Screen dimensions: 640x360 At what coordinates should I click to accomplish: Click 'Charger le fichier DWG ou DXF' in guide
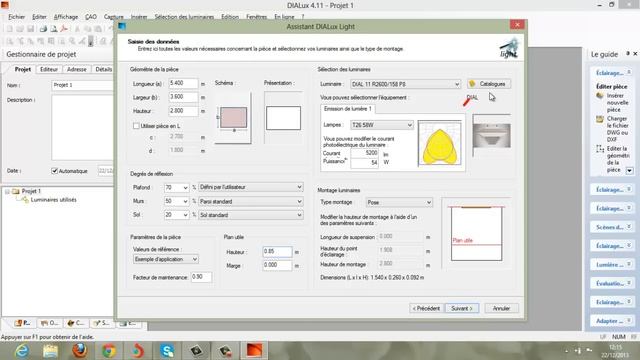tap(618, 129)
